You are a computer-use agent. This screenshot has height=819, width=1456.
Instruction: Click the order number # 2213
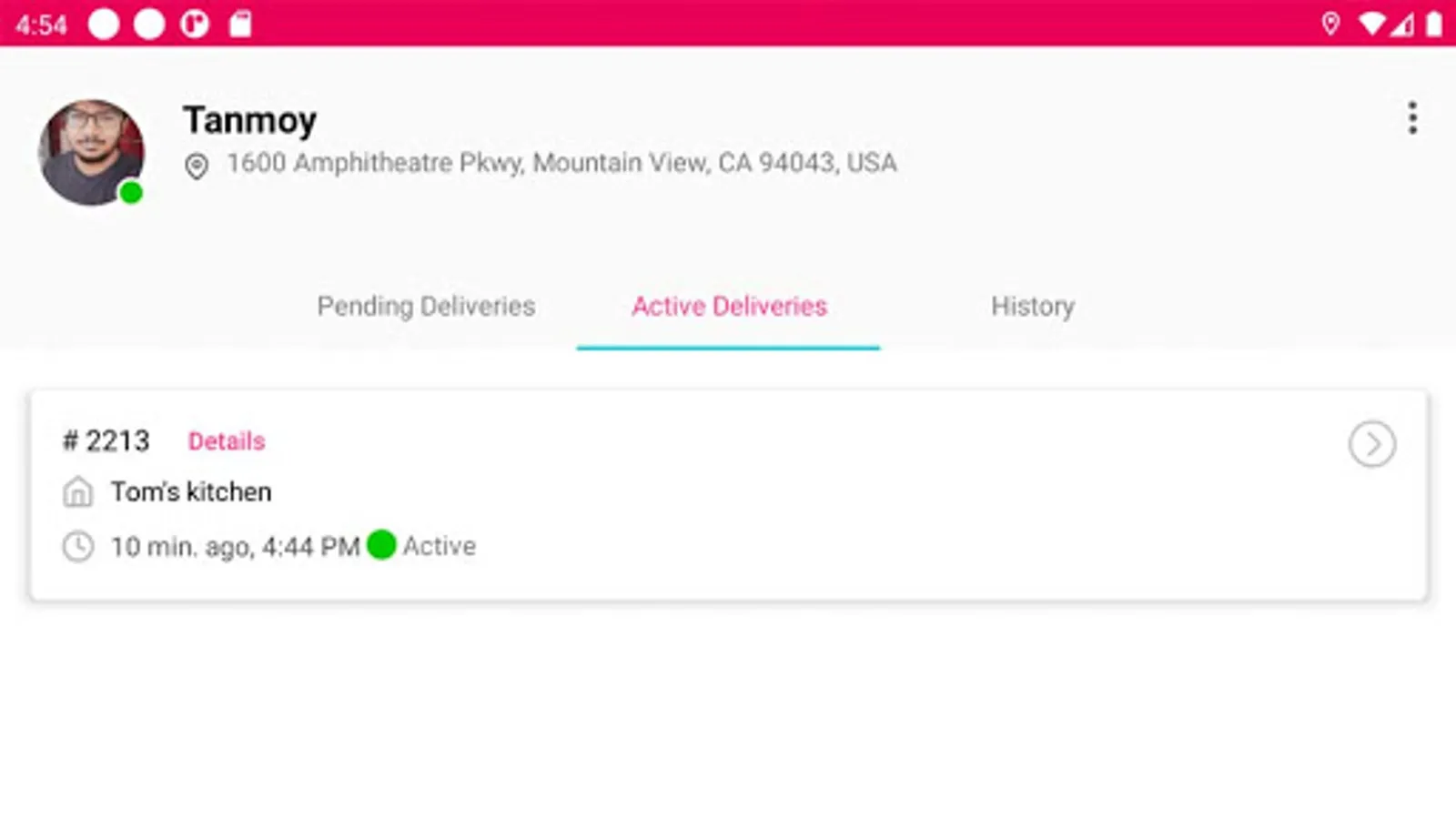click(106, 441)
